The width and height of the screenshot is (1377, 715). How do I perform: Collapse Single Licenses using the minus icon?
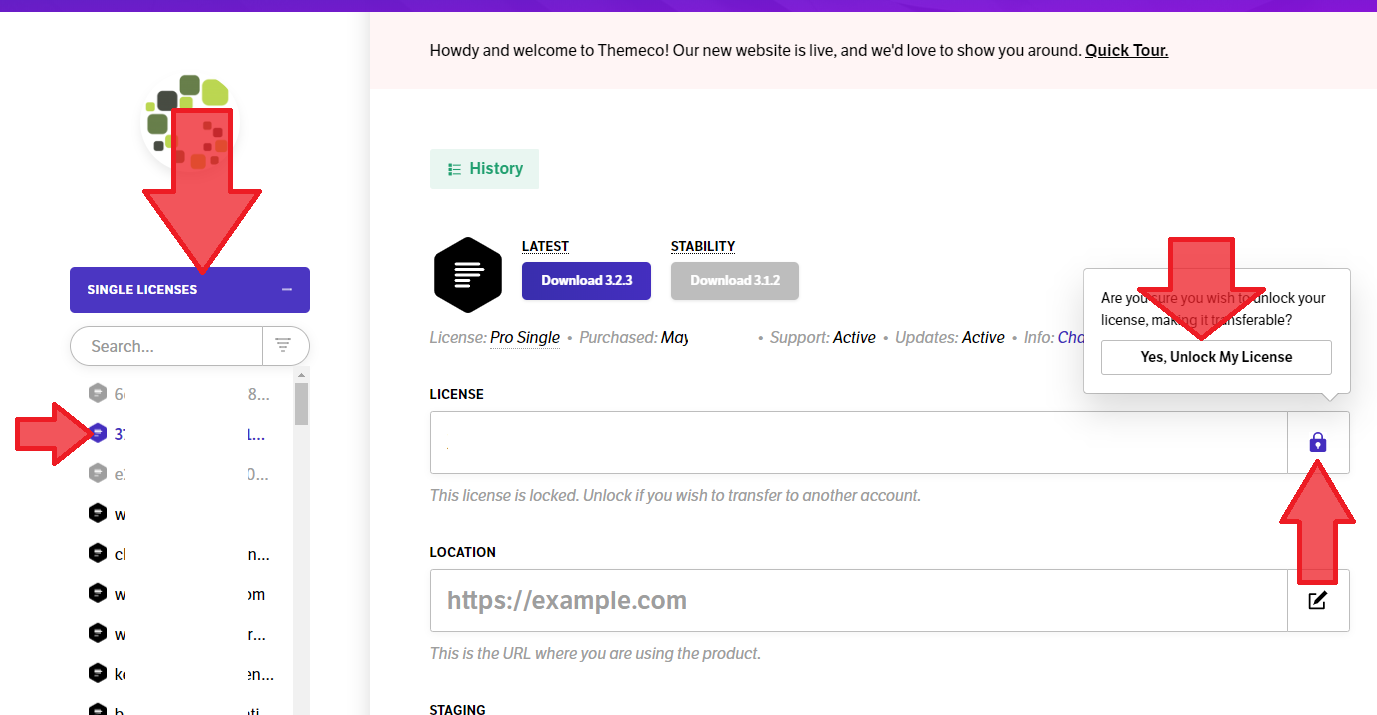point(287,290)
